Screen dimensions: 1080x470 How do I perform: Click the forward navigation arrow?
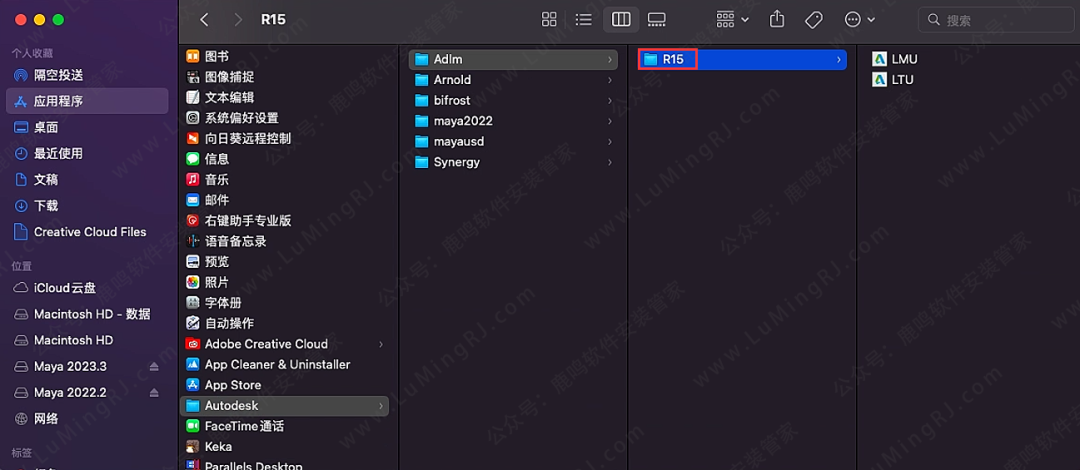pyautogui.click(x=237, y=20)
